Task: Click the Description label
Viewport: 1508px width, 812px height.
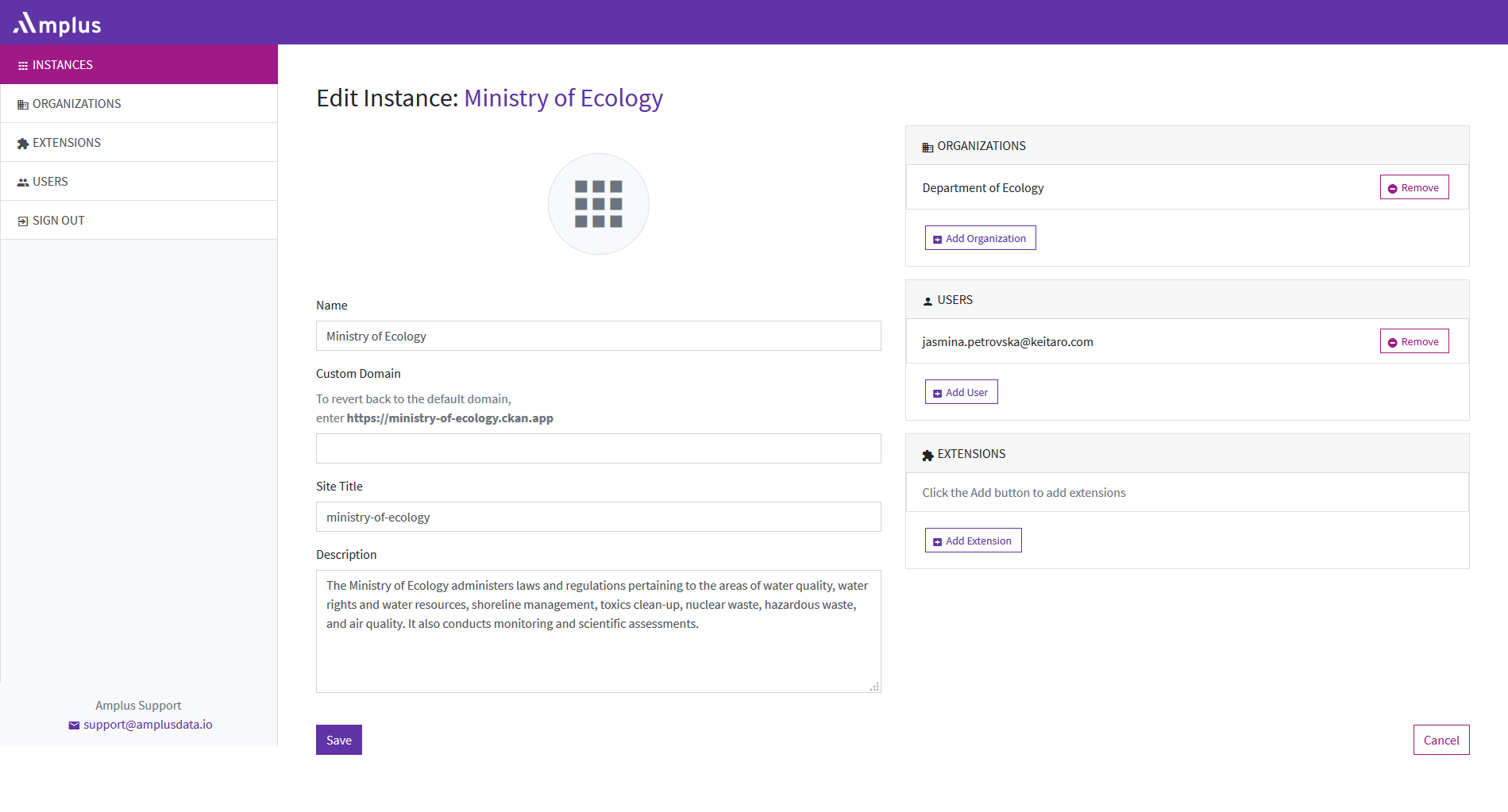Action: pyautogui.click(x=346, y=555)
